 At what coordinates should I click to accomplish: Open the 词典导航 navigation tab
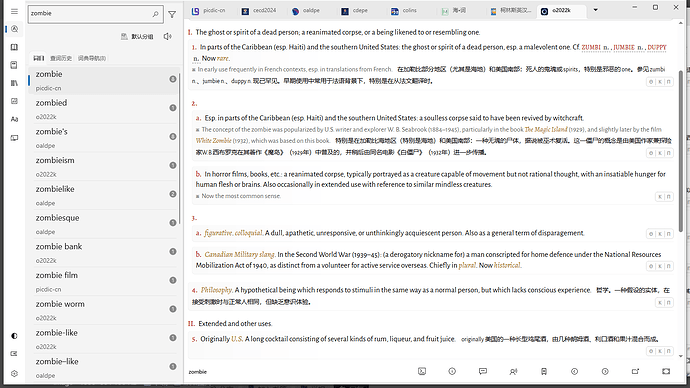pyautogui.click(x=92, y=58)
